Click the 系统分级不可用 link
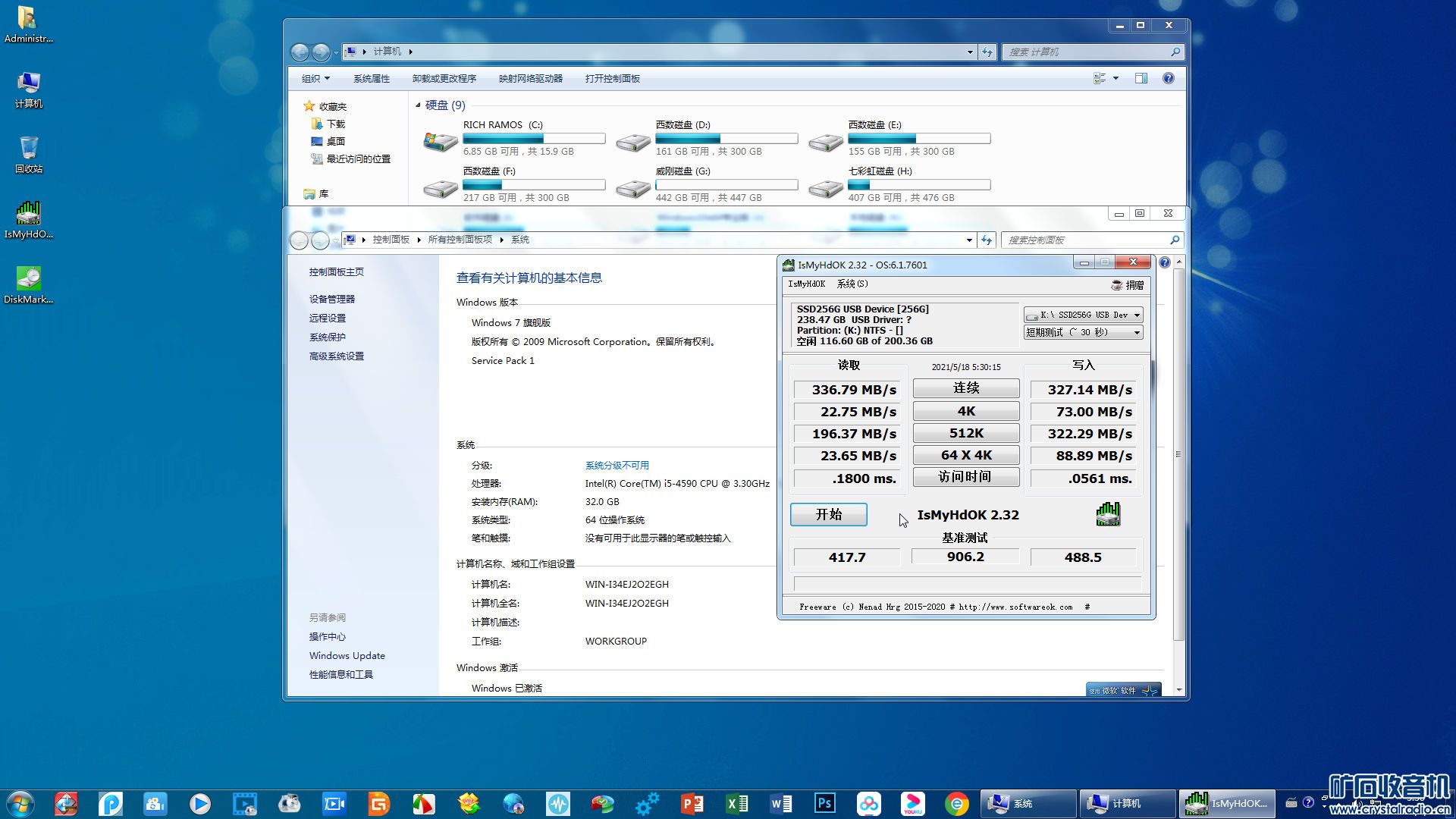This screenshot has width=1456, height=819. [617, 465]
